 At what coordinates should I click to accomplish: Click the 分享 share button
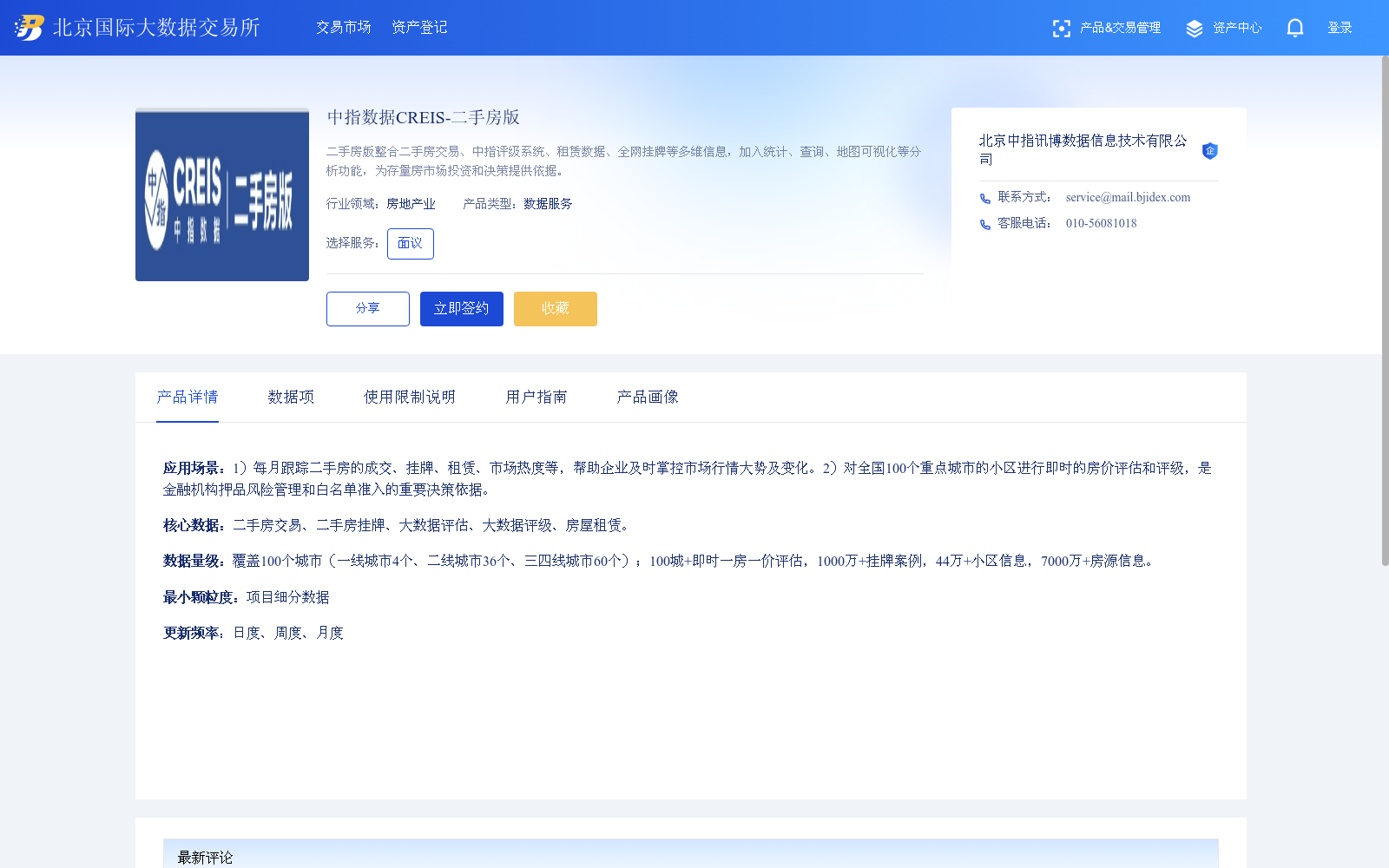367,308
